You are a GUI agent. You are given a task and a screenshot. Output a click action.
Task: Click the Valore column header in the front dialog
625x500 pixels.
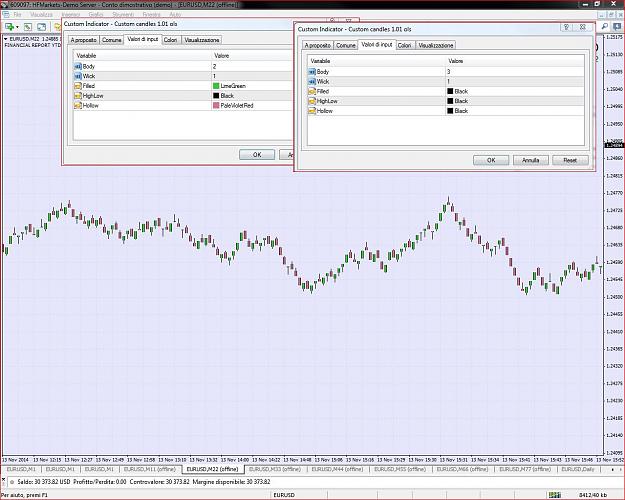coord(515,61)
